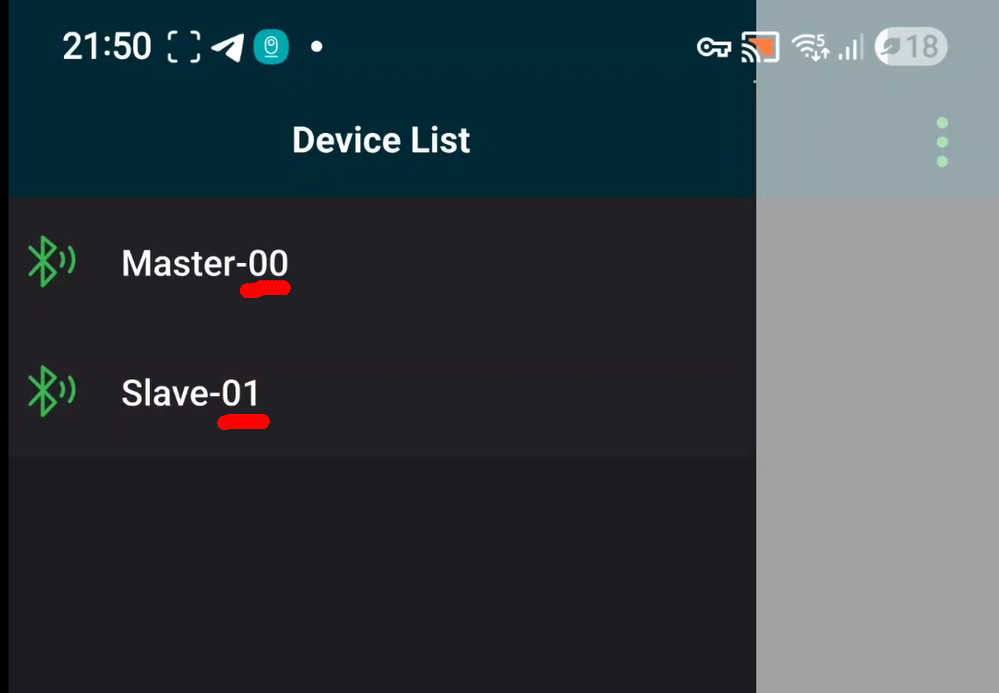The height and width of the screenshot is (693, 999).
Task: Tap the Wi-Fi signal status icon
Action: [810, 47]
